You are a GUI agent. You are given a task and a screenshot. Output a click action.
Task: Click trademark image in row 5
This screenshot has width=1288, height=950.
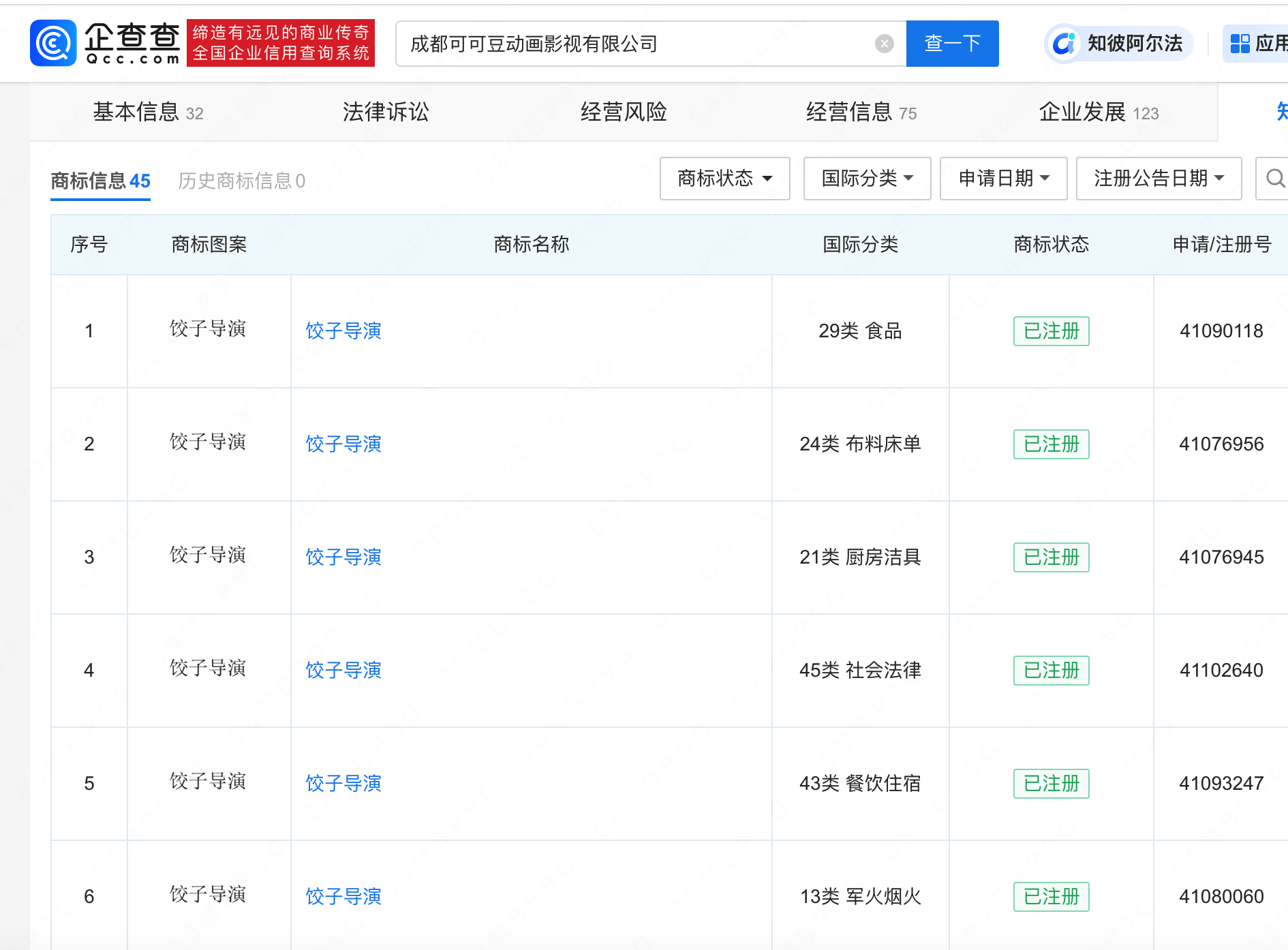click(x=208, y=781)
